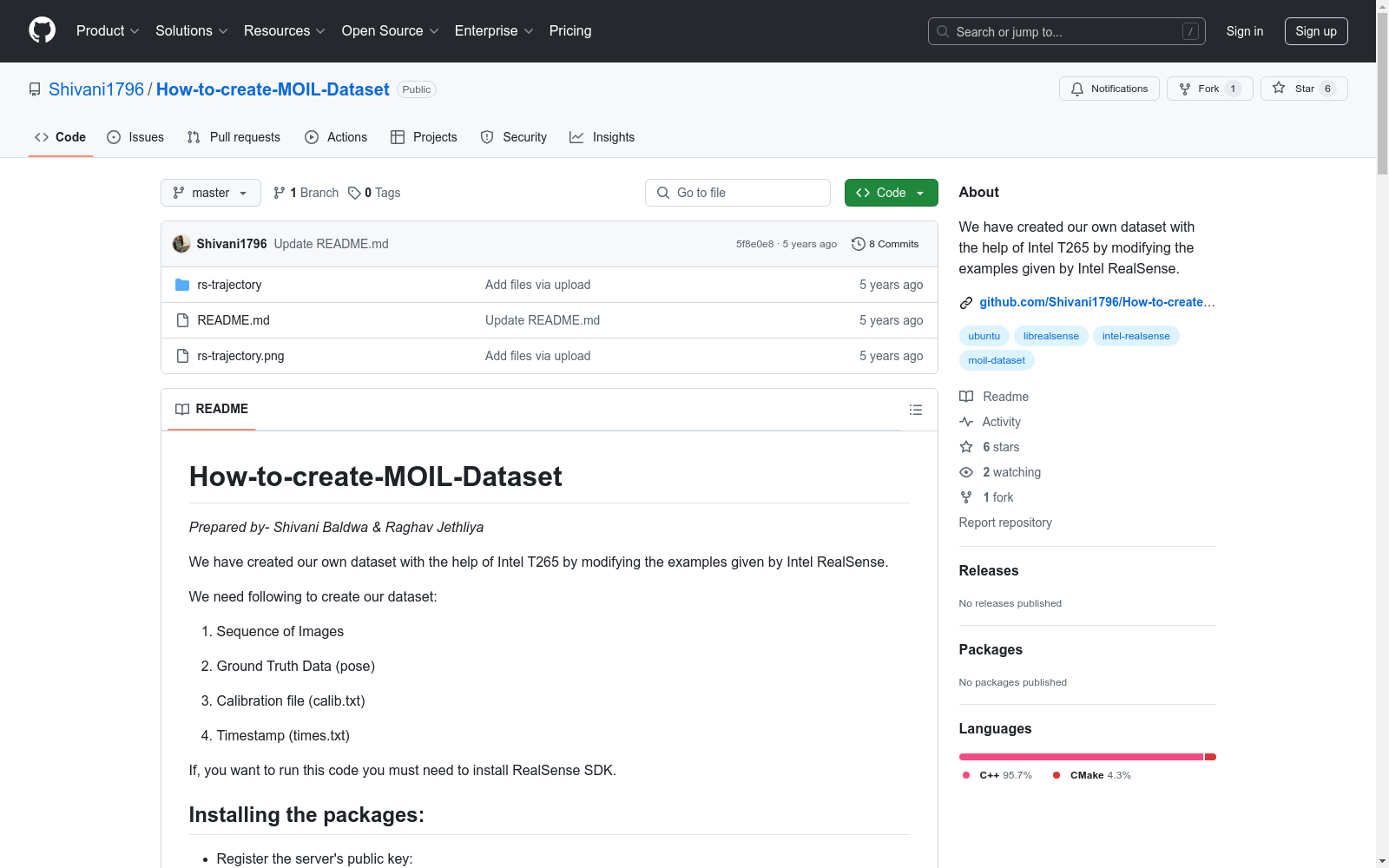Select the Code tab
The width and height of the screenshot is (1389, 868).
61,137
